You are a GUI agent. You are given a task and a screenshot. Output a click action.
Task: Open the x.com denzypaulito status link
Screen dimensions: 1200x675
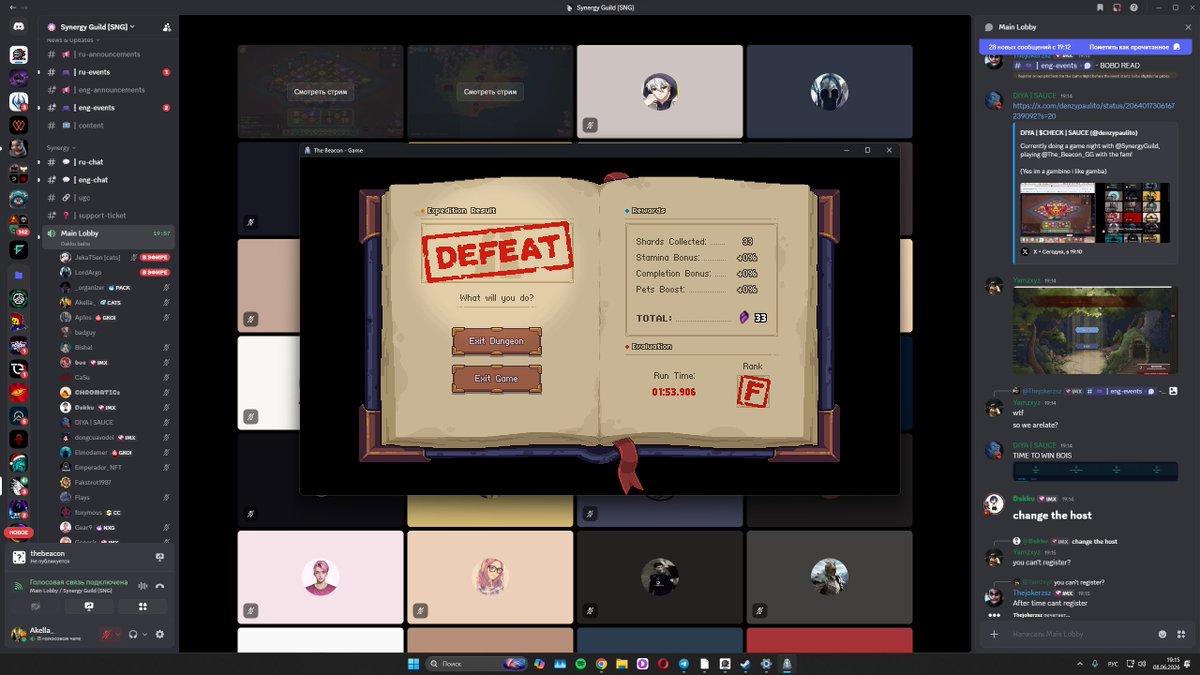pyautogui.click(x=1094, y=110)
